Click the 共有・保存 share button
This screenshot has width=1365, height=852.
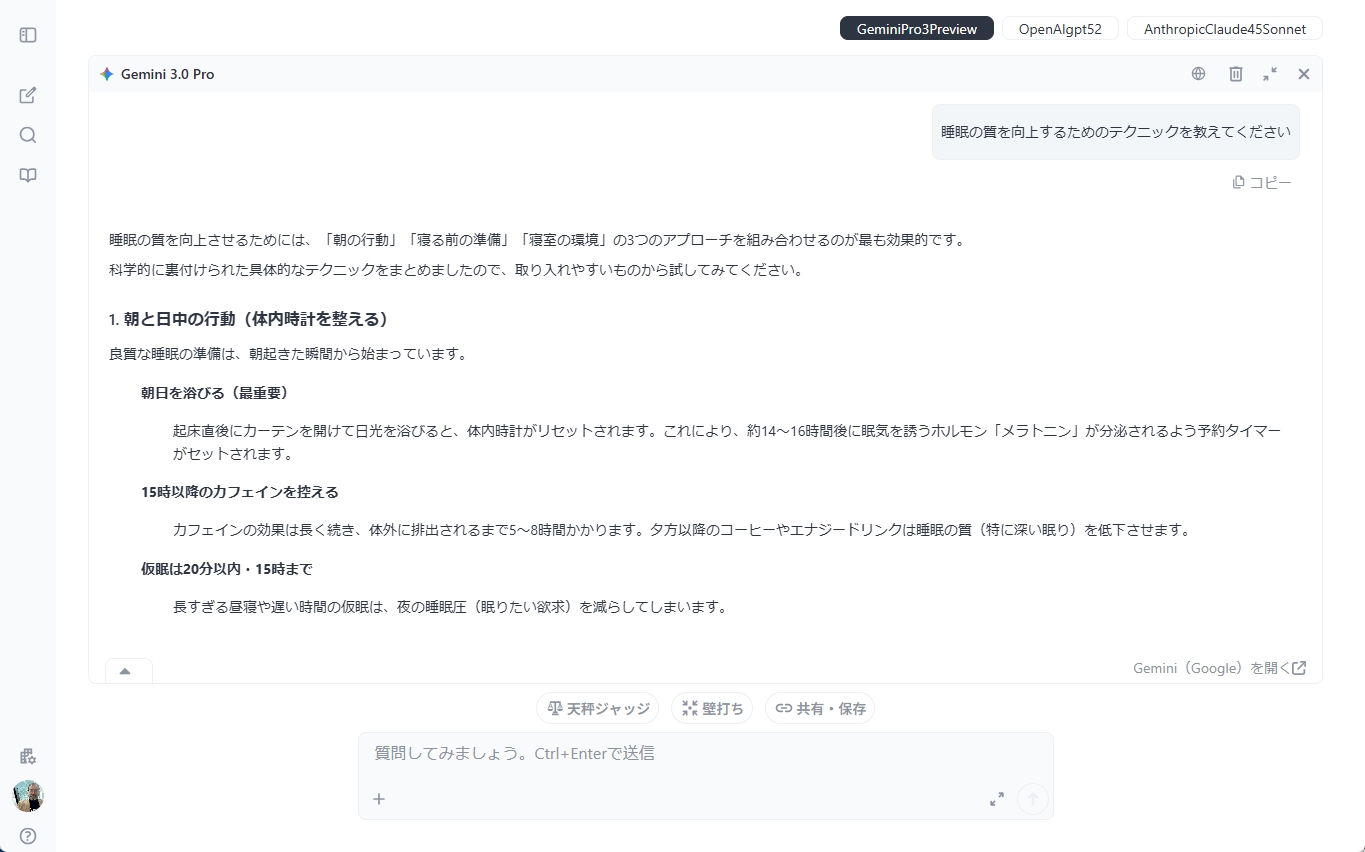point(820,708)
